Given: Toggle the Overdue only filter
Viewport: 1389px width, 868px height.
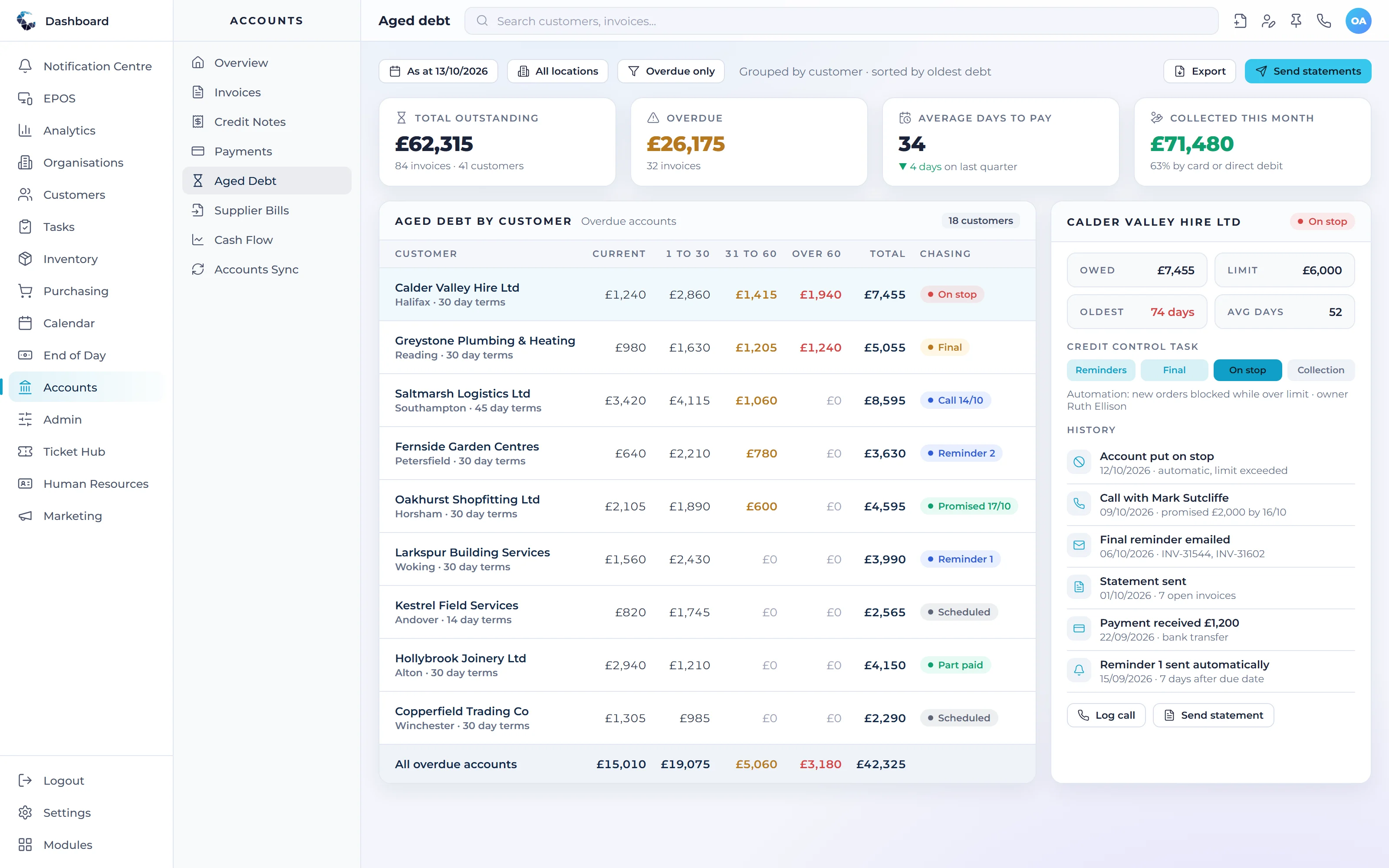Looking at the screenshot, I should 670,71.
